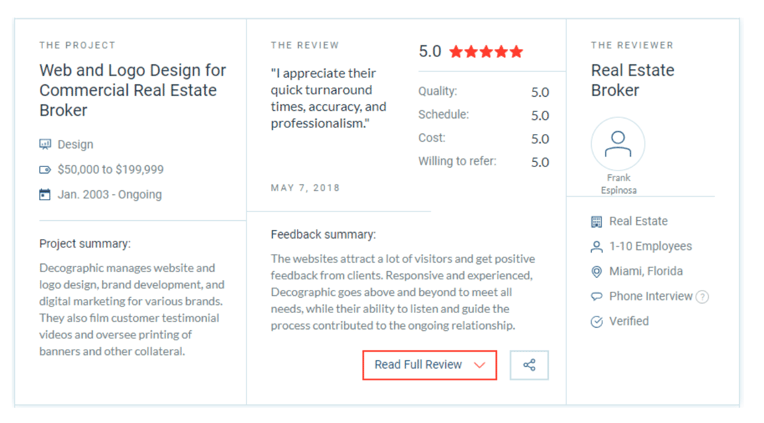Click the Frank Espinosa name label
764x423 pixels.
pos(618,184)
